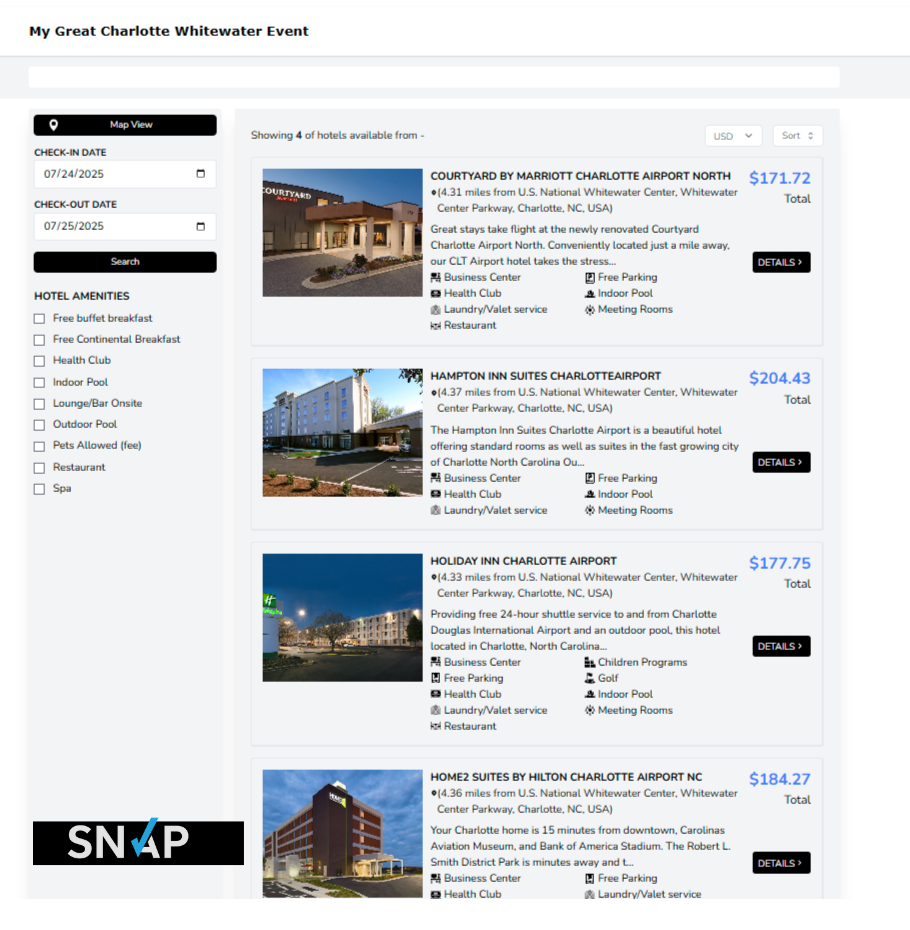
Task: Click Indoor Pool icon under Holiday Inn
Action: click(590, 694)
